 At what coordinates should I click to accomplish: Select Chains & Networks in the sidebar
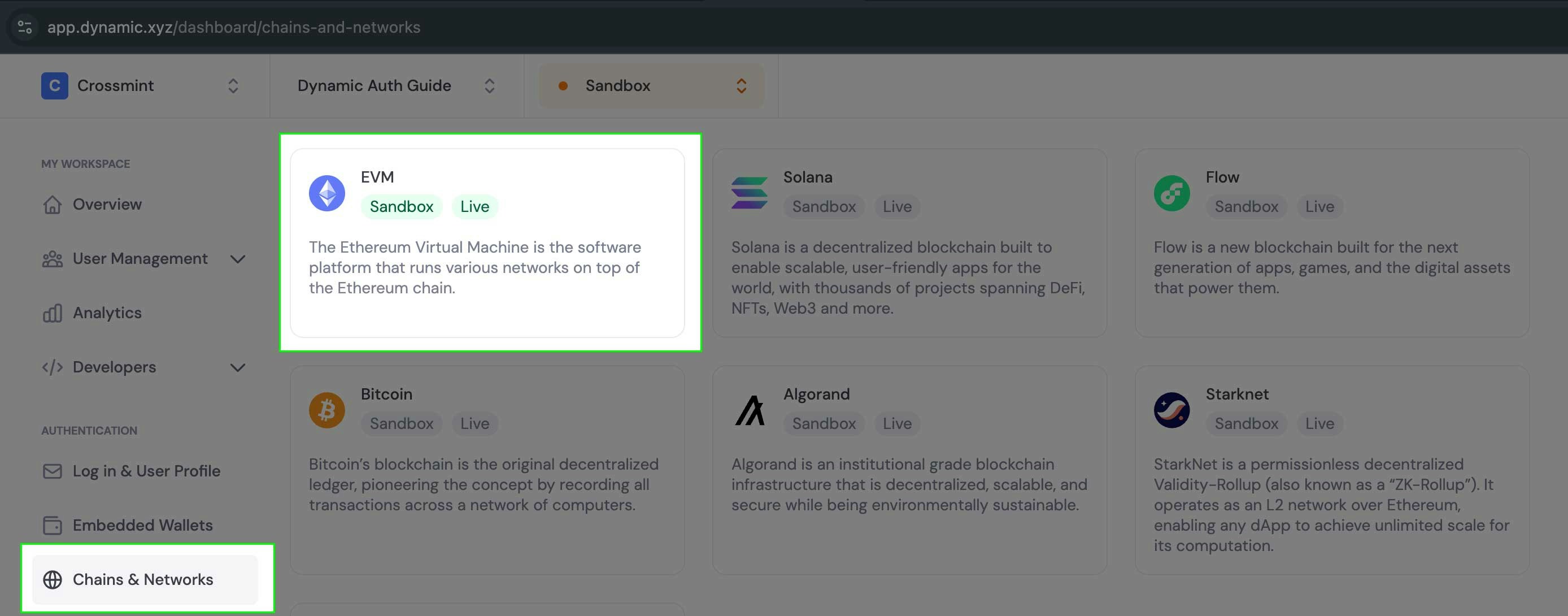tap(145, 579)
